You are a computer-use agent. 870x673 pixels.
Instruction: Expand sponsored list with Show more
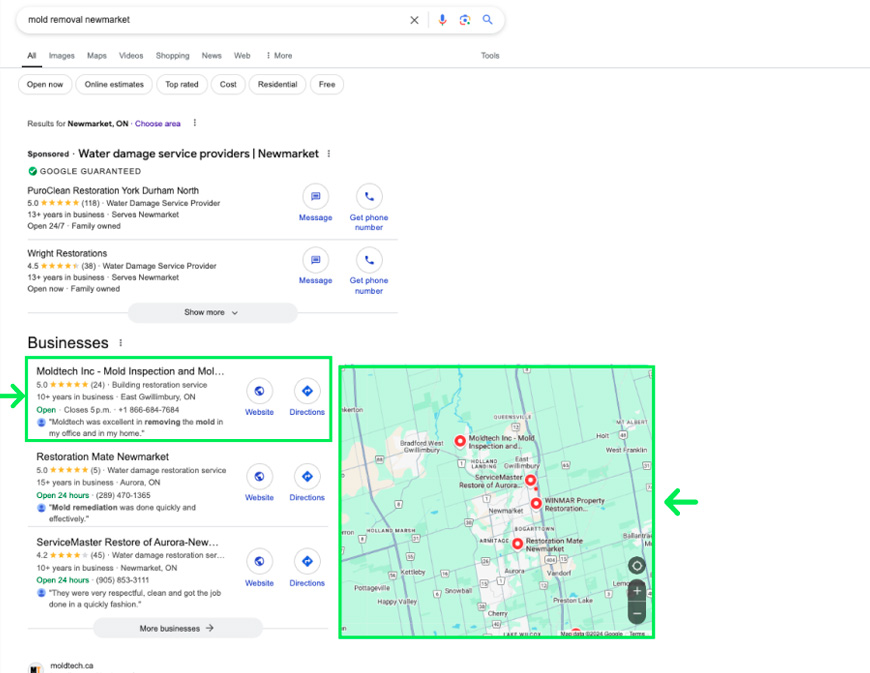click(212, 313)
